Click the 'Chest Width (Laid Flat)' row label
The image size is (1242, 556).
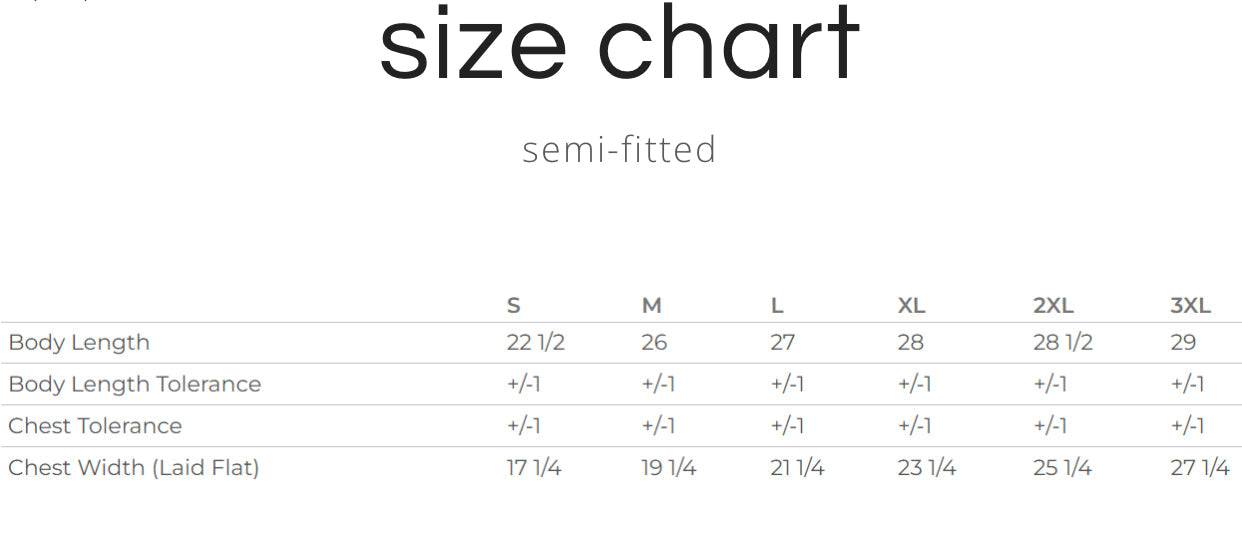point(133,468)
